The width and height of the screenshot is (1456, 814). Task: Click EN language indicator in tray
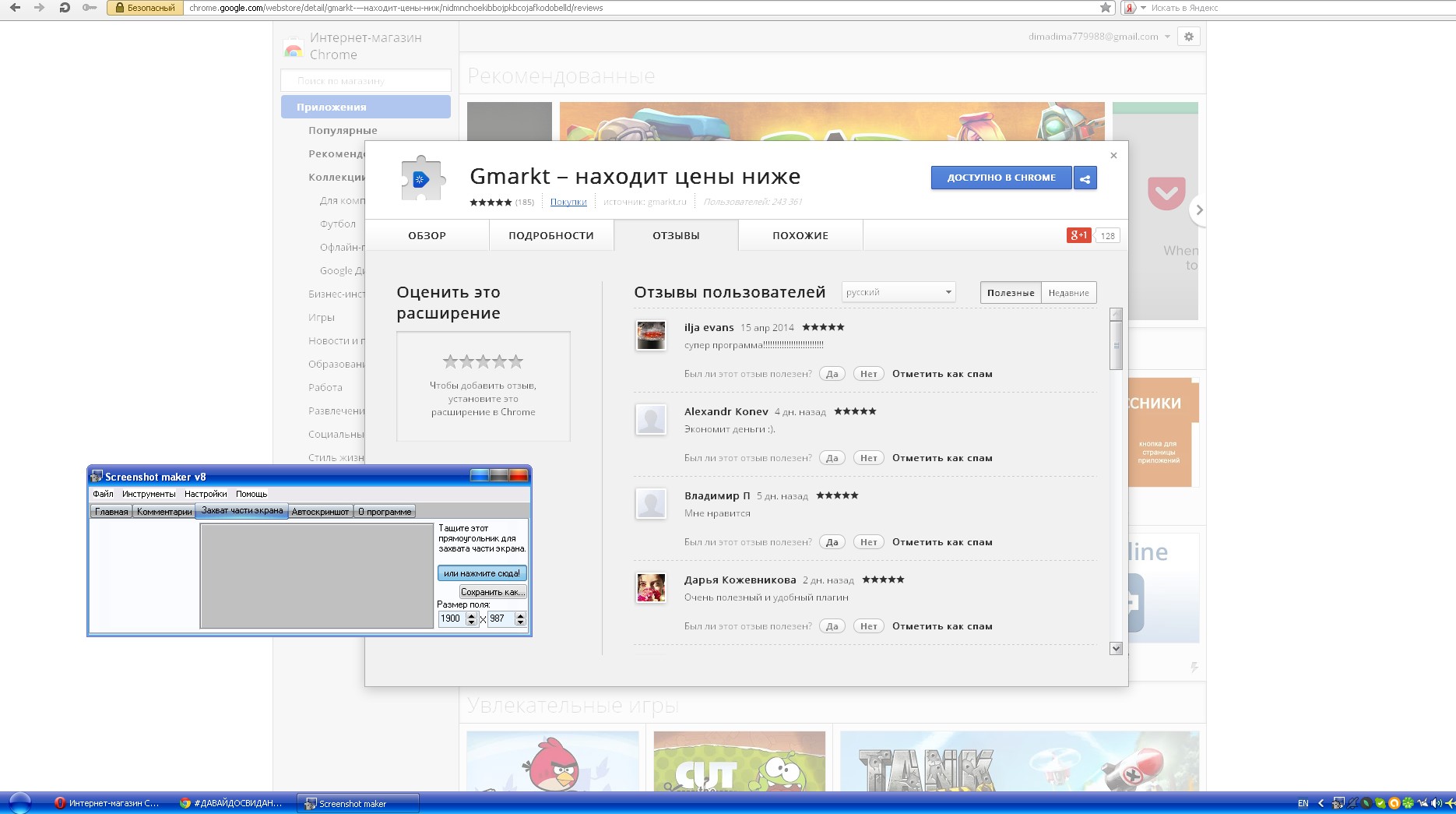1303,803
